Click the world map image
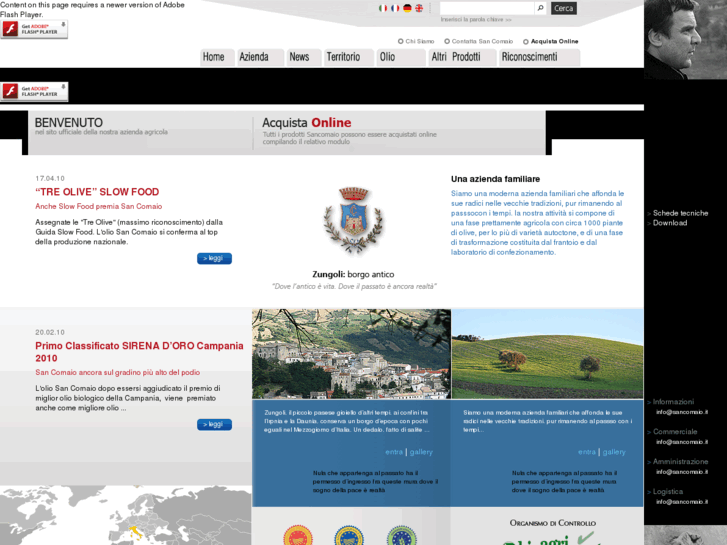The height and width of the screenshot is (545, 727). 126,515
